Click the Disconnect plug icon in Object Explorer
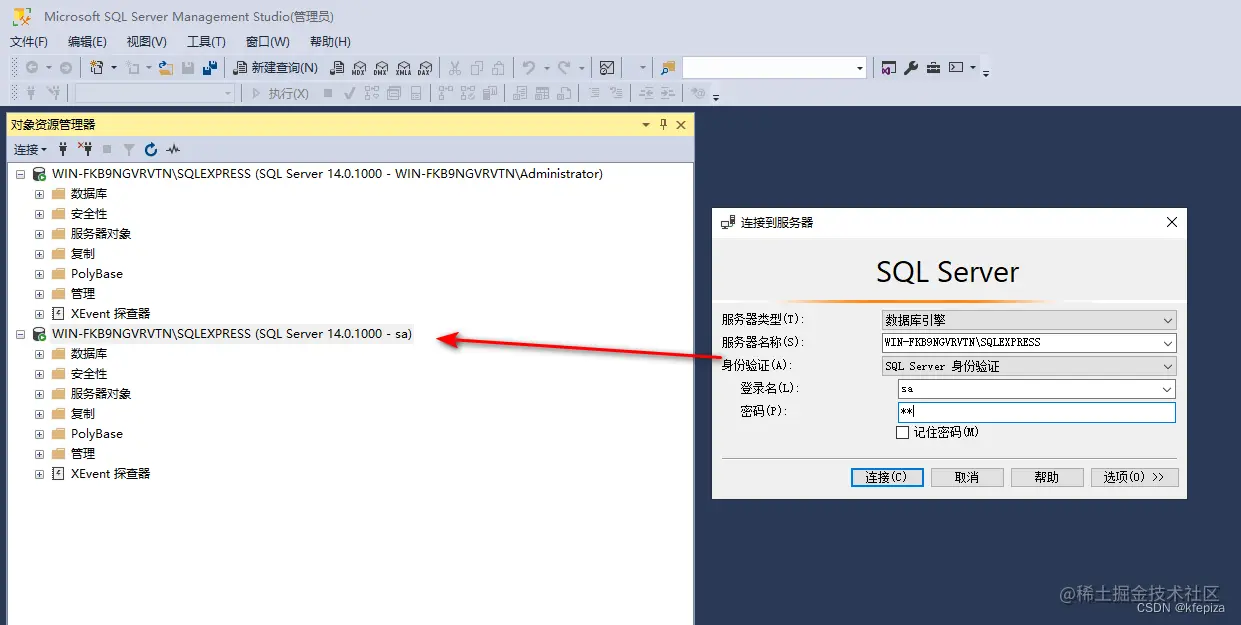Image resolution: width=1241 pixels, height=625 pixels. click(x=85, y=149)
